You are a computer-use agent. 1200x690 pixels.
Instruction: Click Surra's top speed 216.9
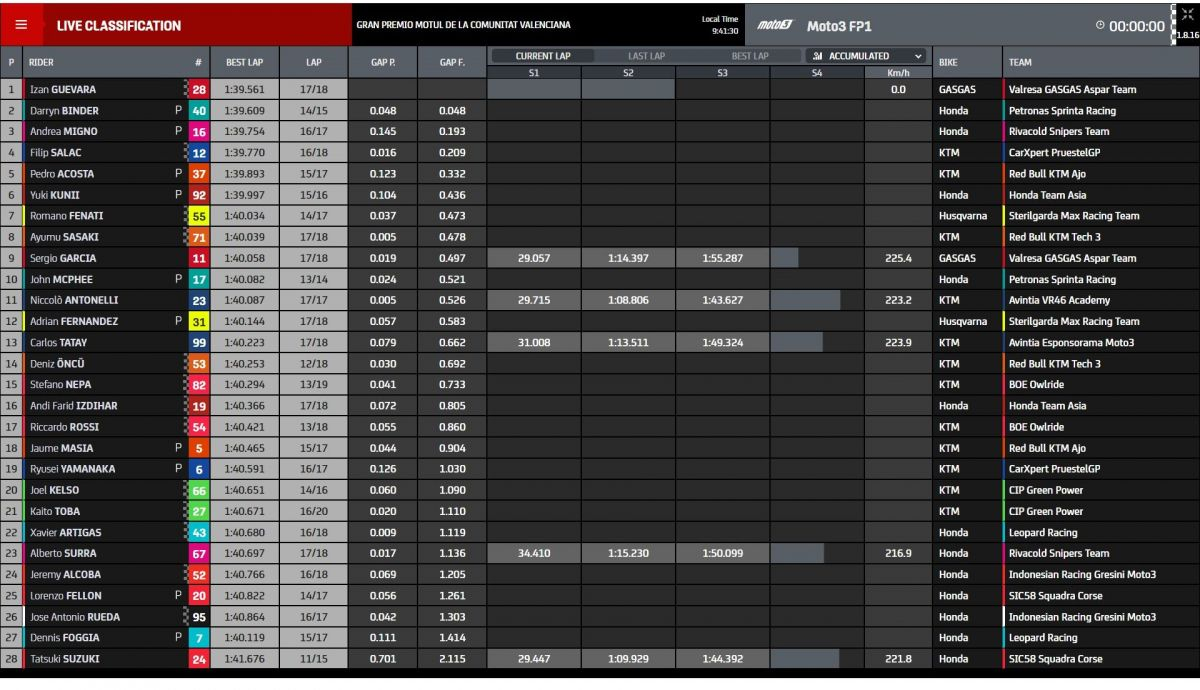pos(897,554)
